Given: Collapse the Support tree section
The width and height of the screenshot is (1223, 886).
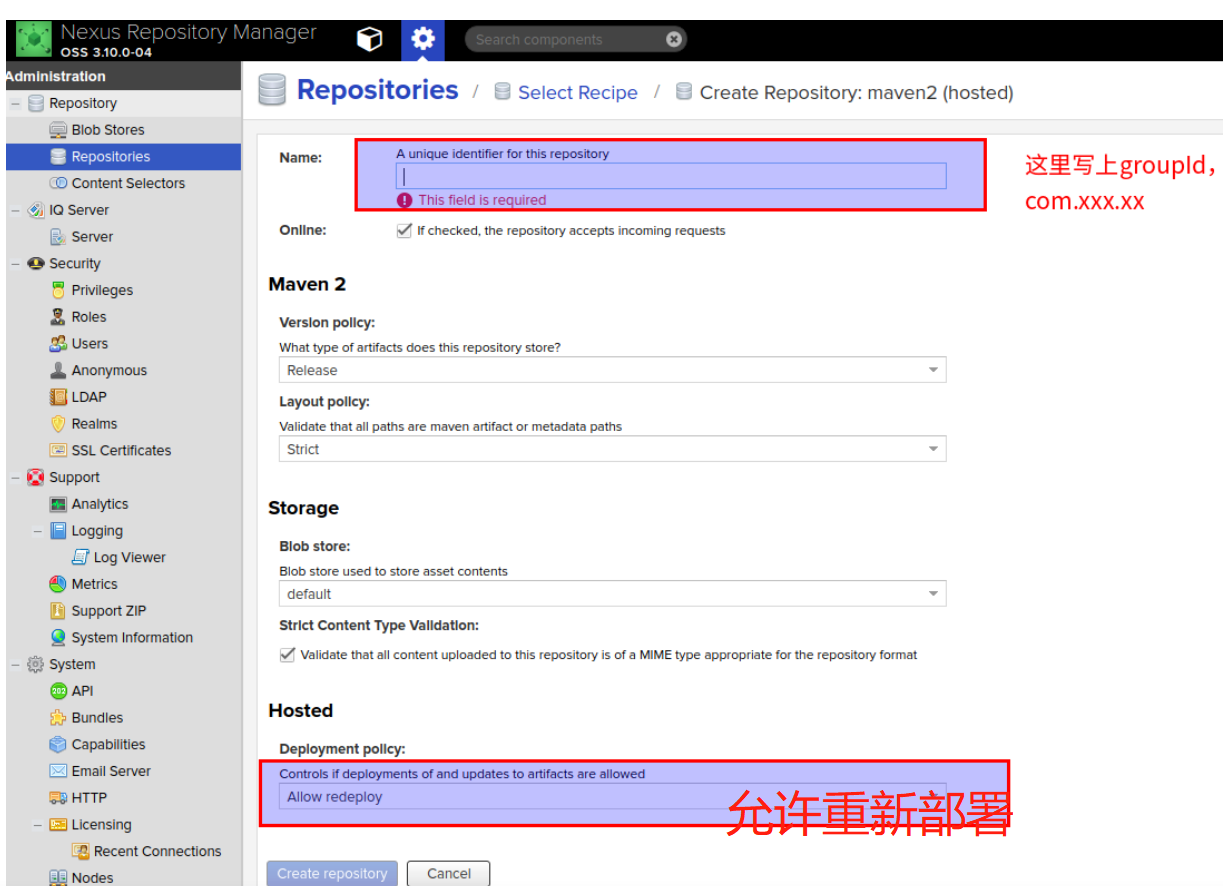Looking at the screenshot, I should (x=15, y=477).
